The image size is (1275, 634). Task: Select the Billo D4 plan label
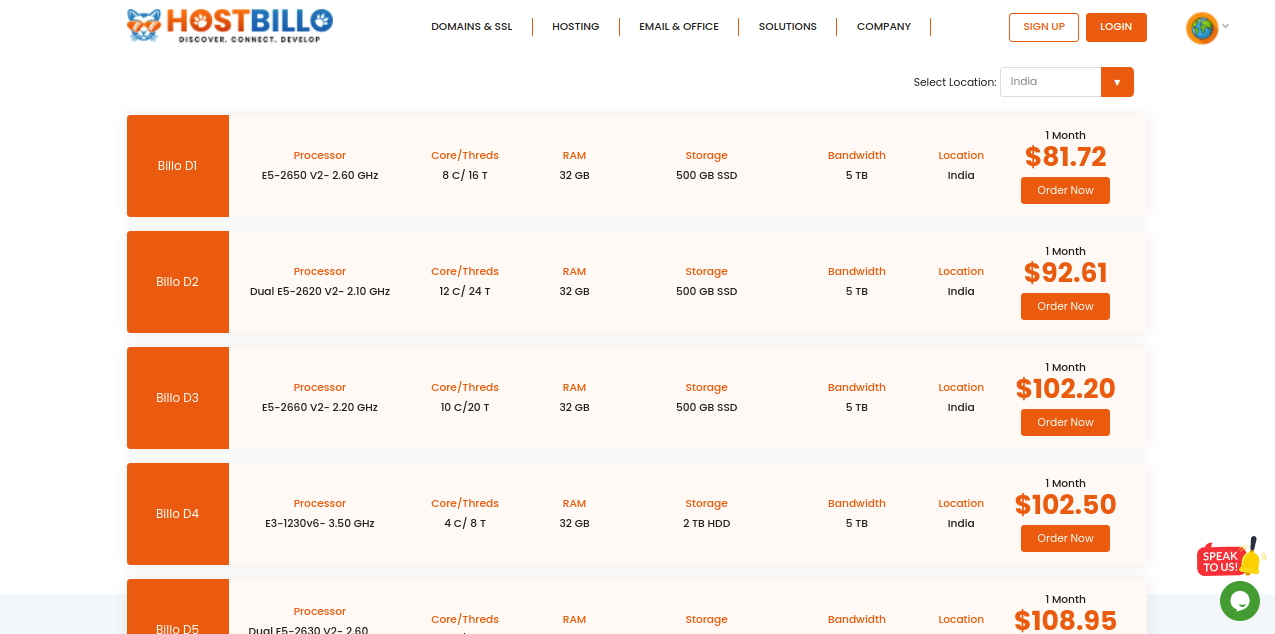(177, 514)
